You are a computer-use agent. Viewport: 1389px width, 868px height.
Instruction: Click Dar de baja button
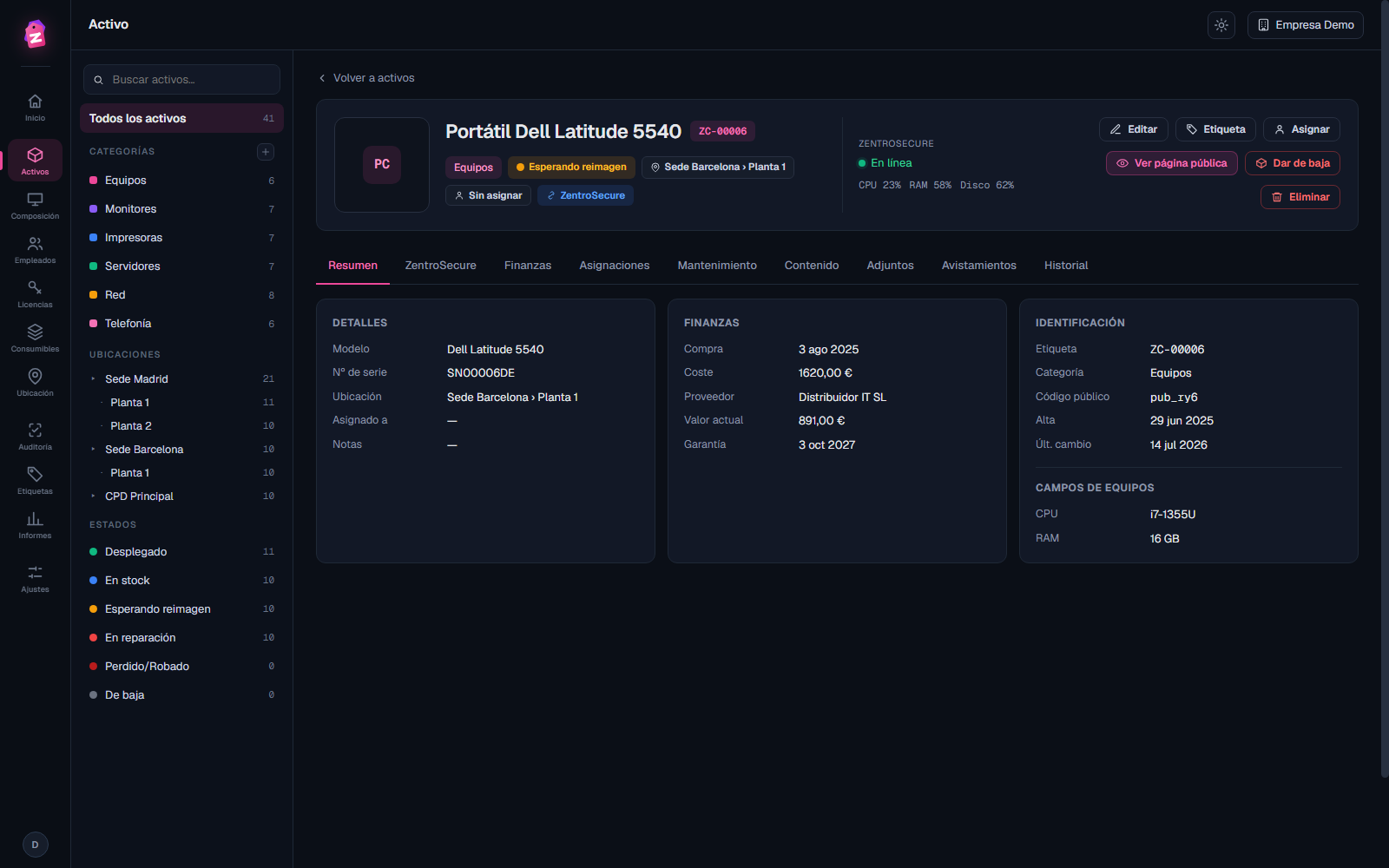[1293, 163]
